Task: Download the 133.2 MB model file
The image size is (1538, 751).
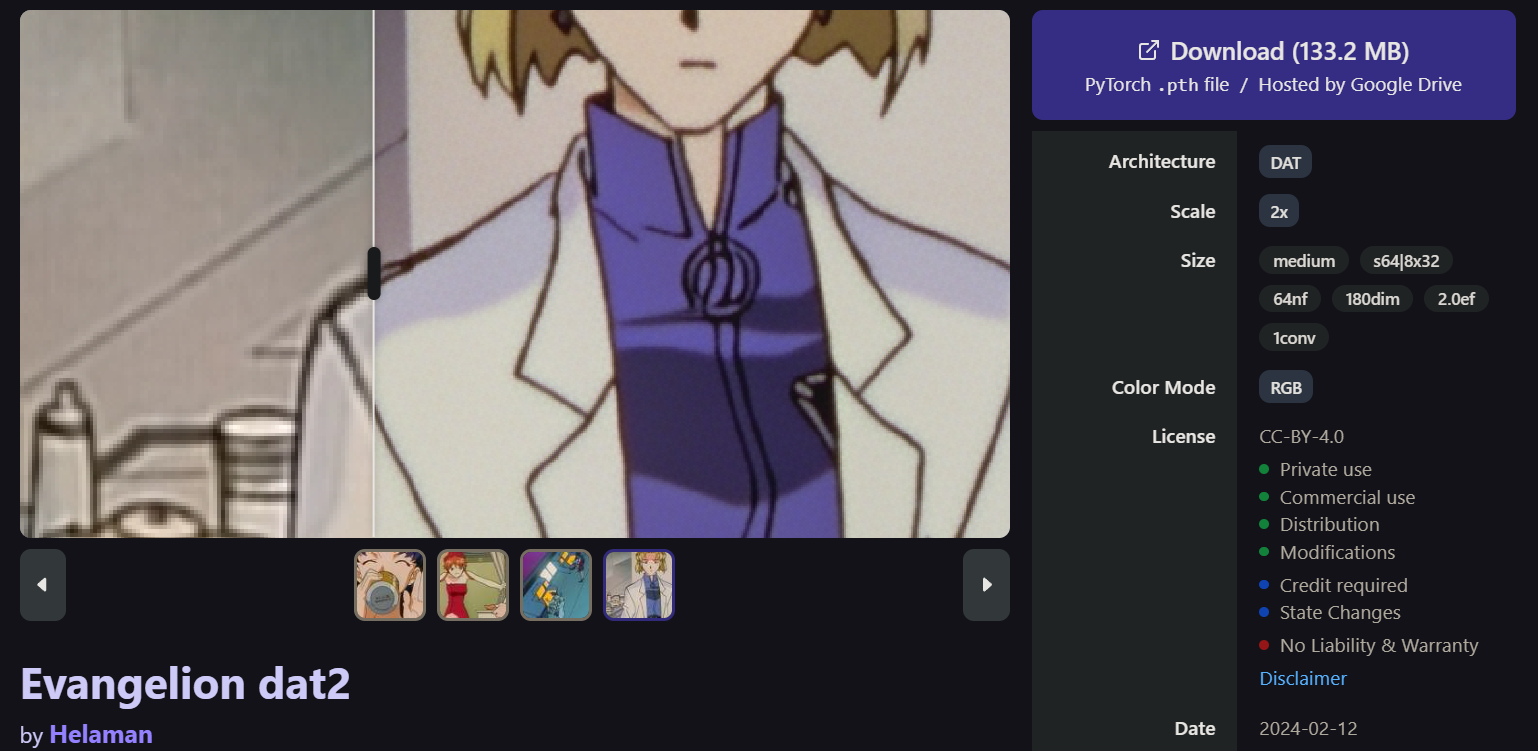Action: [1274, 65]
